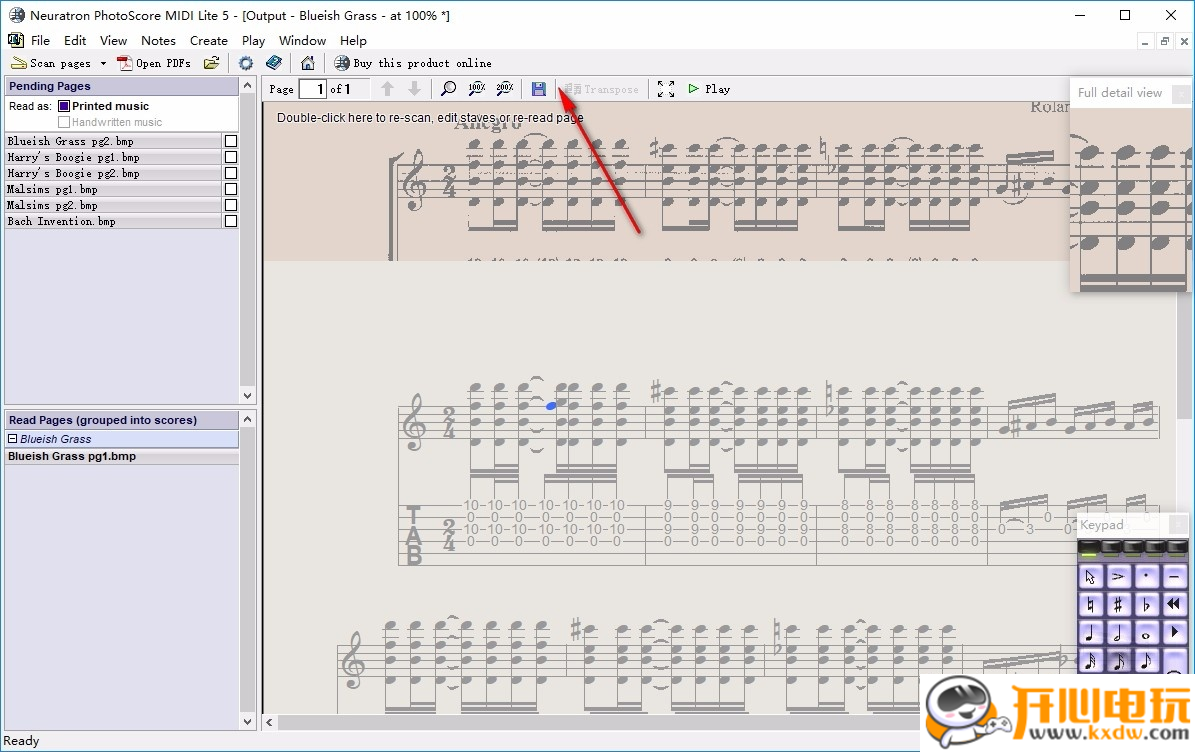
Task: Enable the Printed music option
Action: (x=64, y=106)
